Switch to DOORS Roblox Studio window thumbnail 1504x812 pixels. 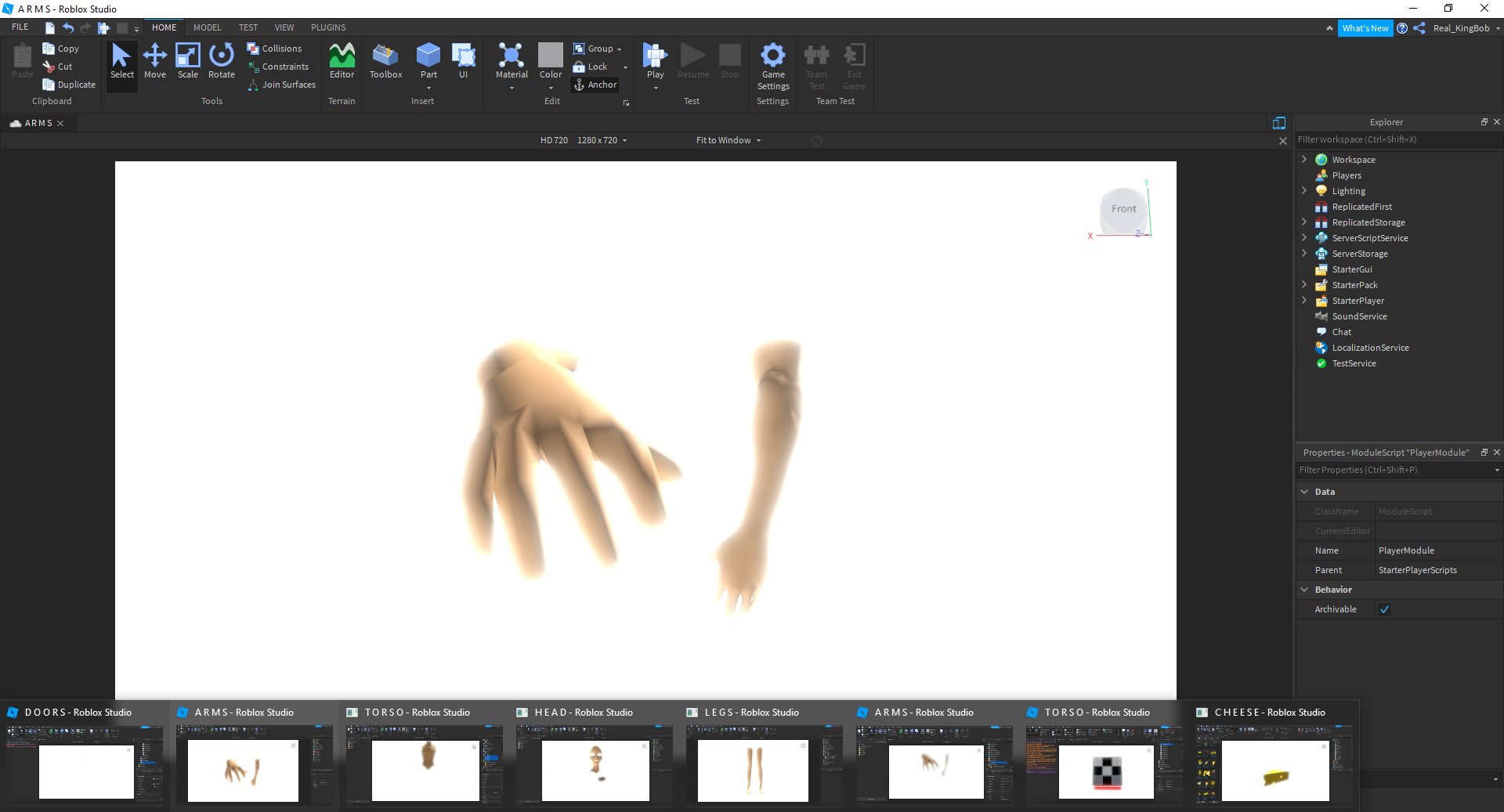[x=85, y=756]
